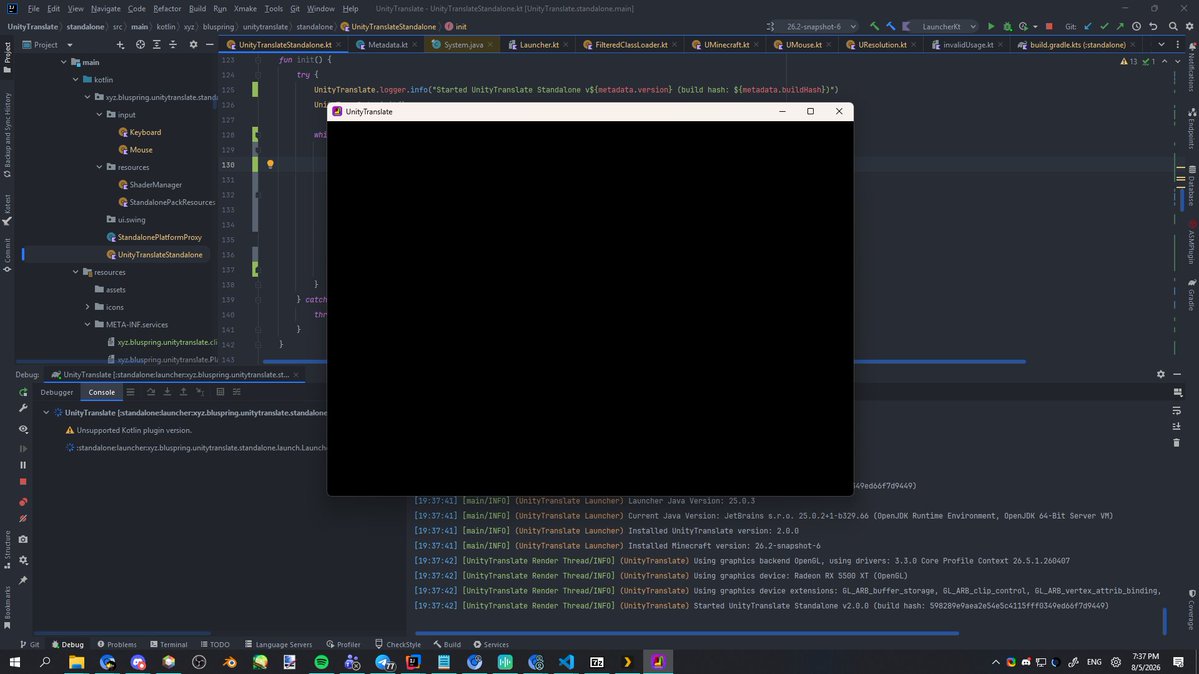Expand the icons folder in project tree
Viewport: 1199px width, 674px height.
tap(88, 307)
